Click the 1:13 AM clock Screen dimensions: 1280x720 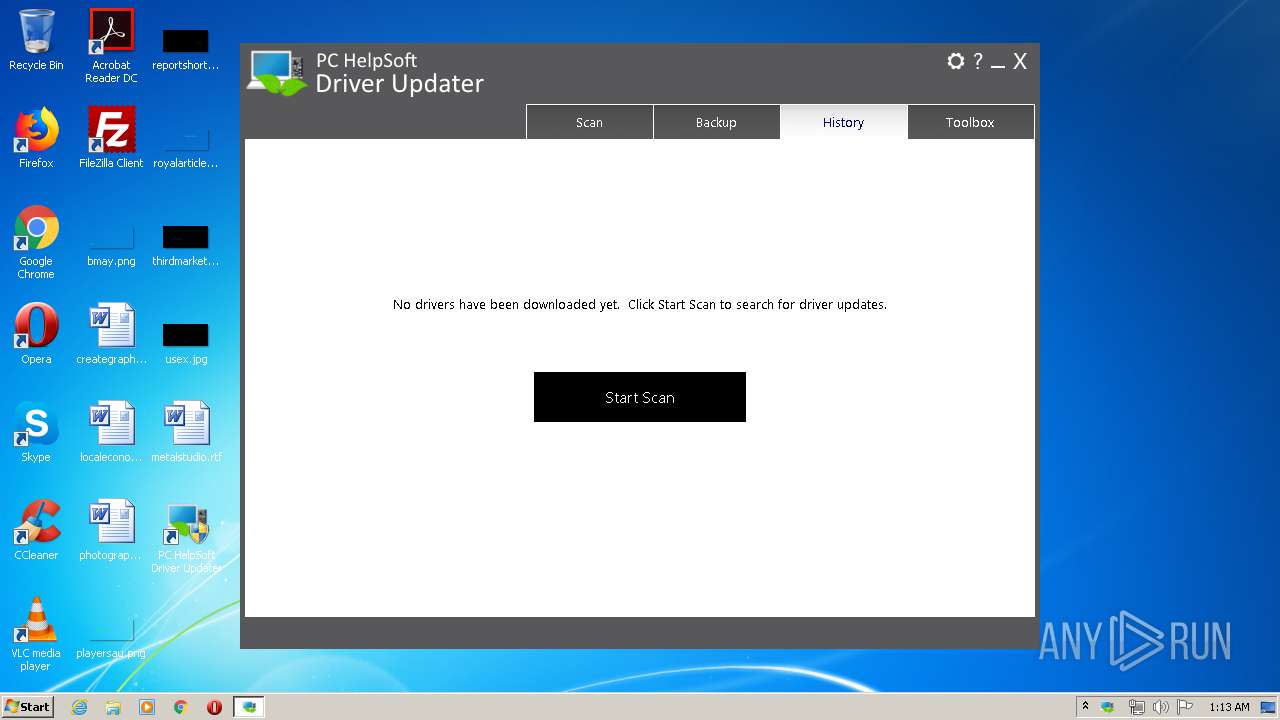[x=1229, y=707]
